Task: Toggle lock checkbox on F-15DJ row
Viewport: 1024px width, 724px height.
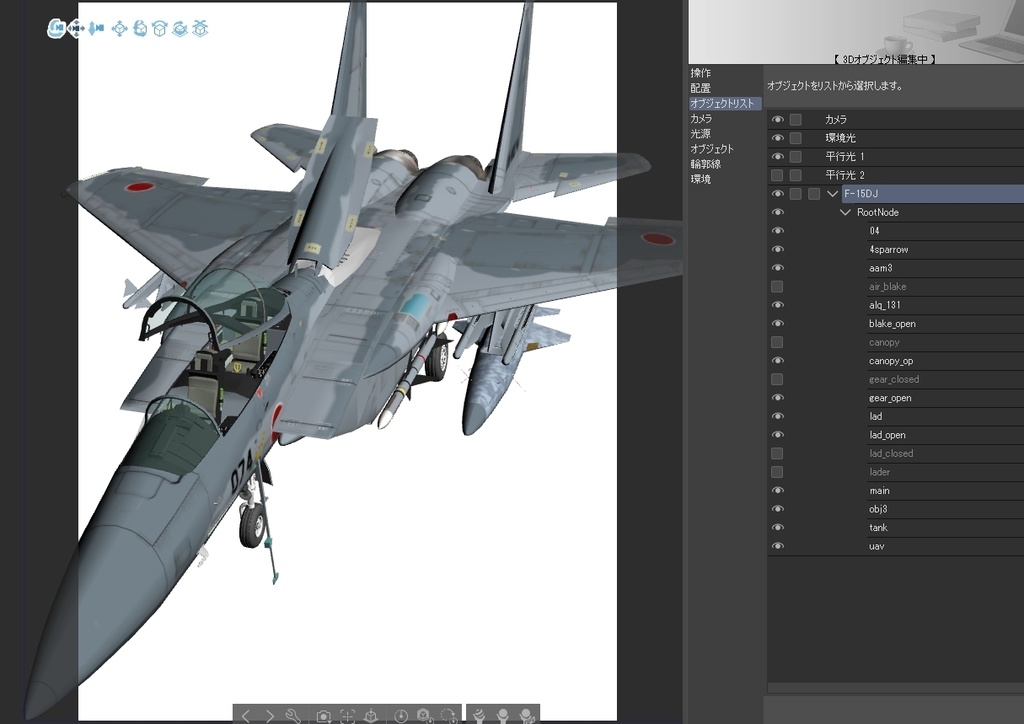Action: click(795, 194)
